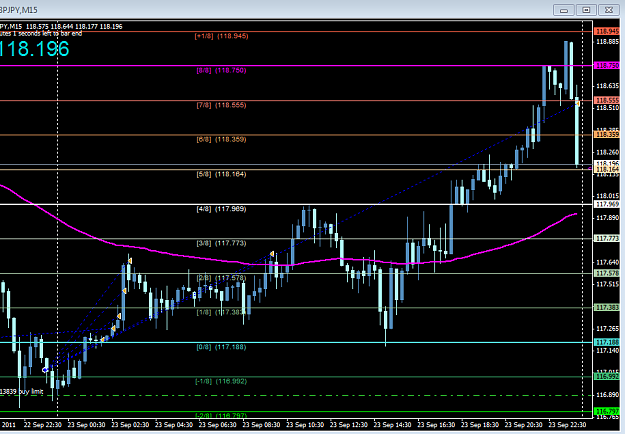Image resolution: width=625 pixels, height=434 pixels.
Task: Click the 118.260 value on the price scale
Action: (x=608, y=152)
